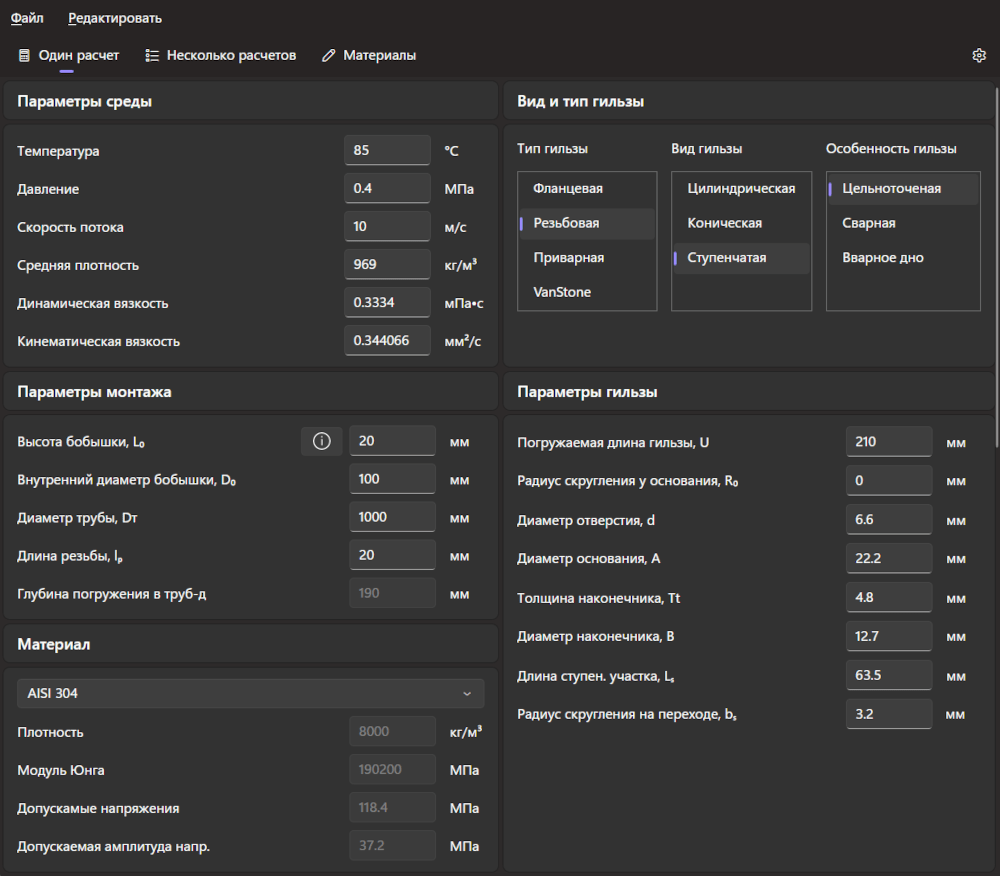Image resolution: width=1000 pixels, height=876 pixels.
Task: Click the Параметры монтажа heading
Action: coord(94,392)
